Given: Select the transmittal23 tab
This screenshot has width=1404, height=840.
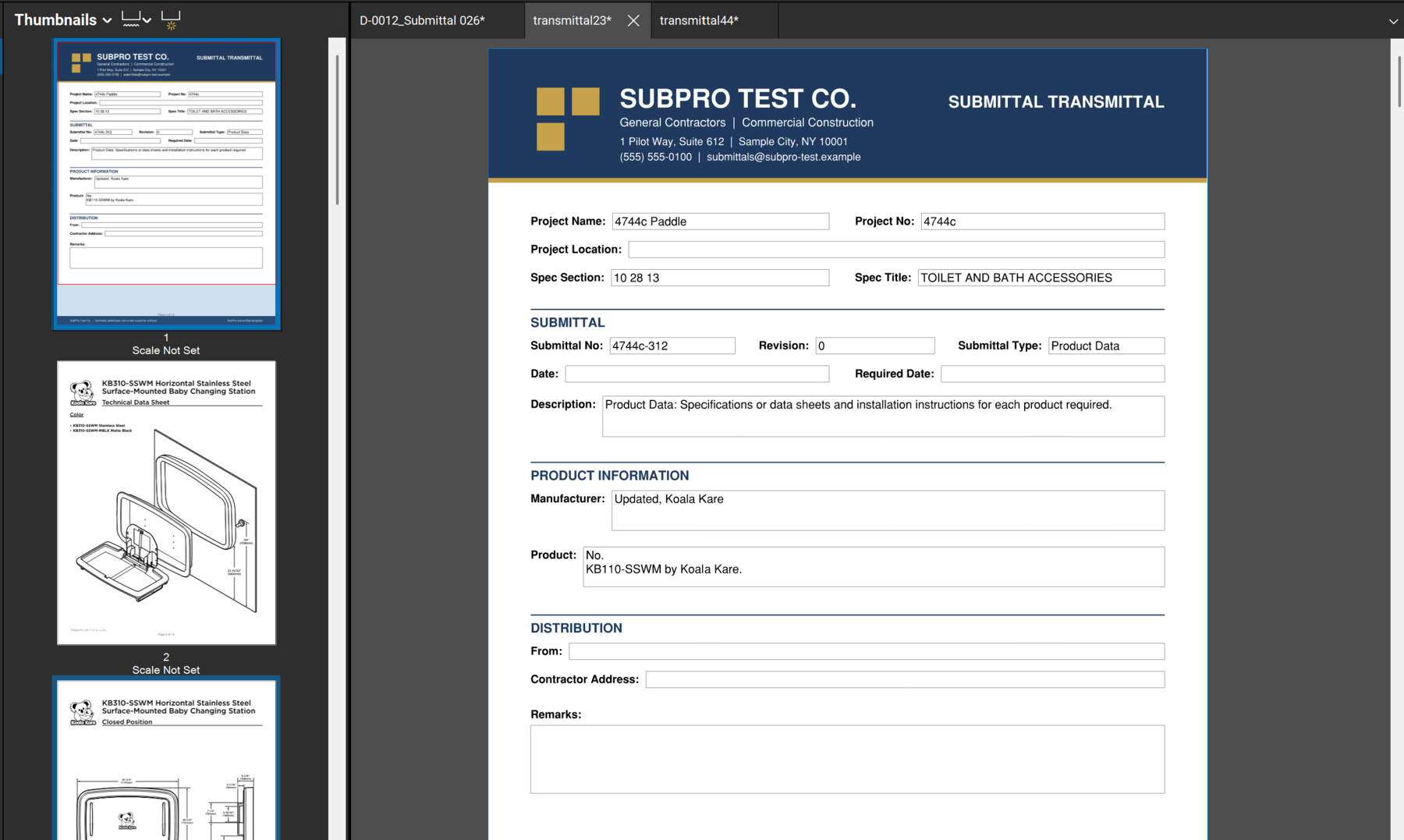Looking at the screenshot, I should pos(573,20).
